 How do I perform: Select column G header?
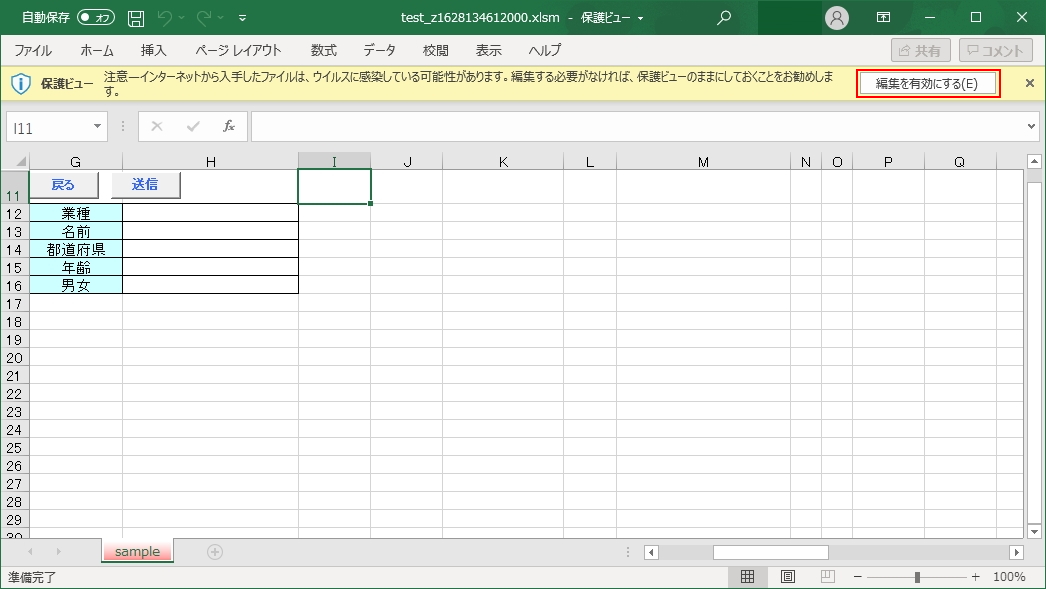click(x=75, y=161)
